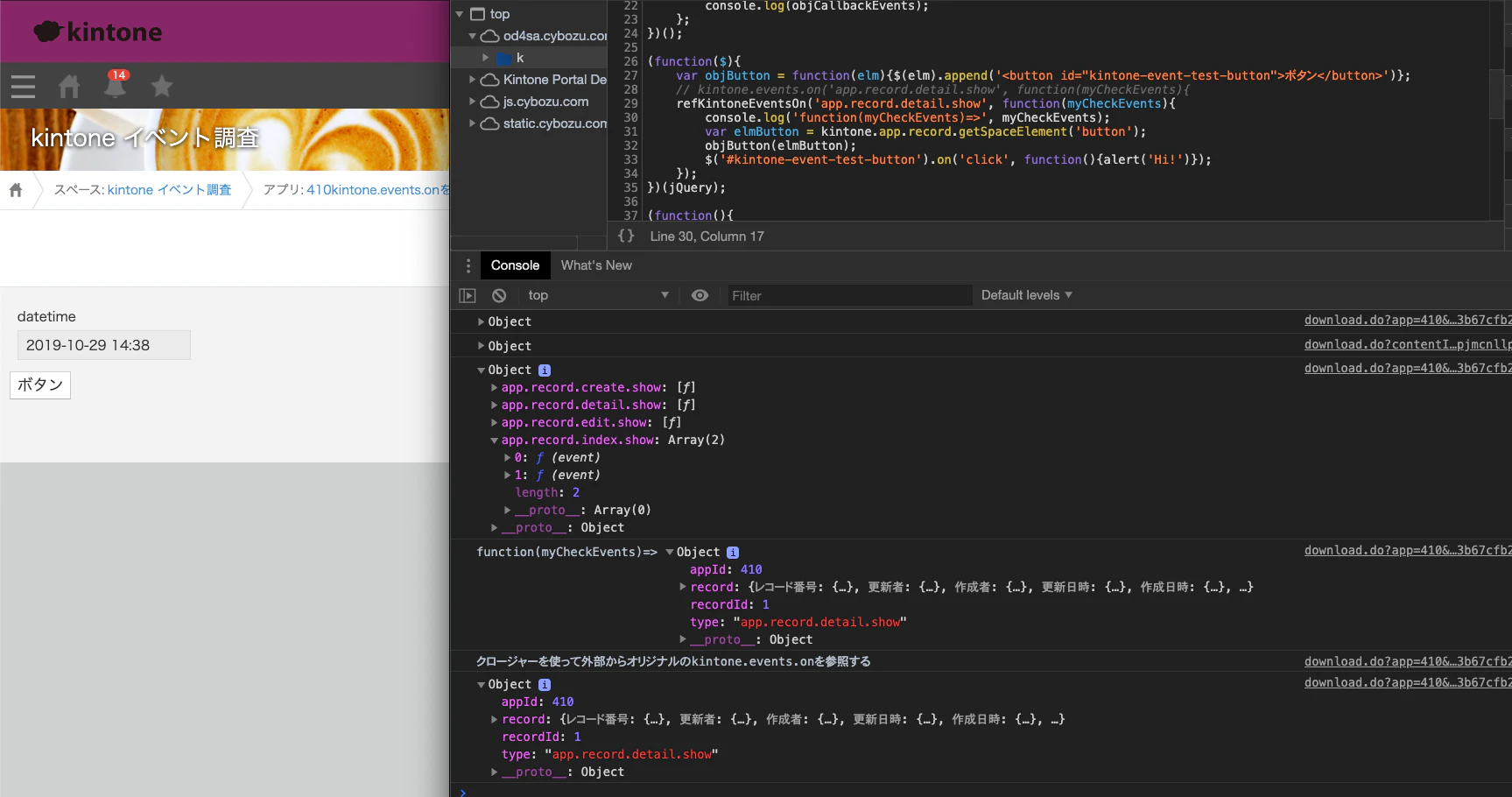Open Default levels dropdown
The width and height of the screenshot is (1512, 797).
tap(1026, 296)
